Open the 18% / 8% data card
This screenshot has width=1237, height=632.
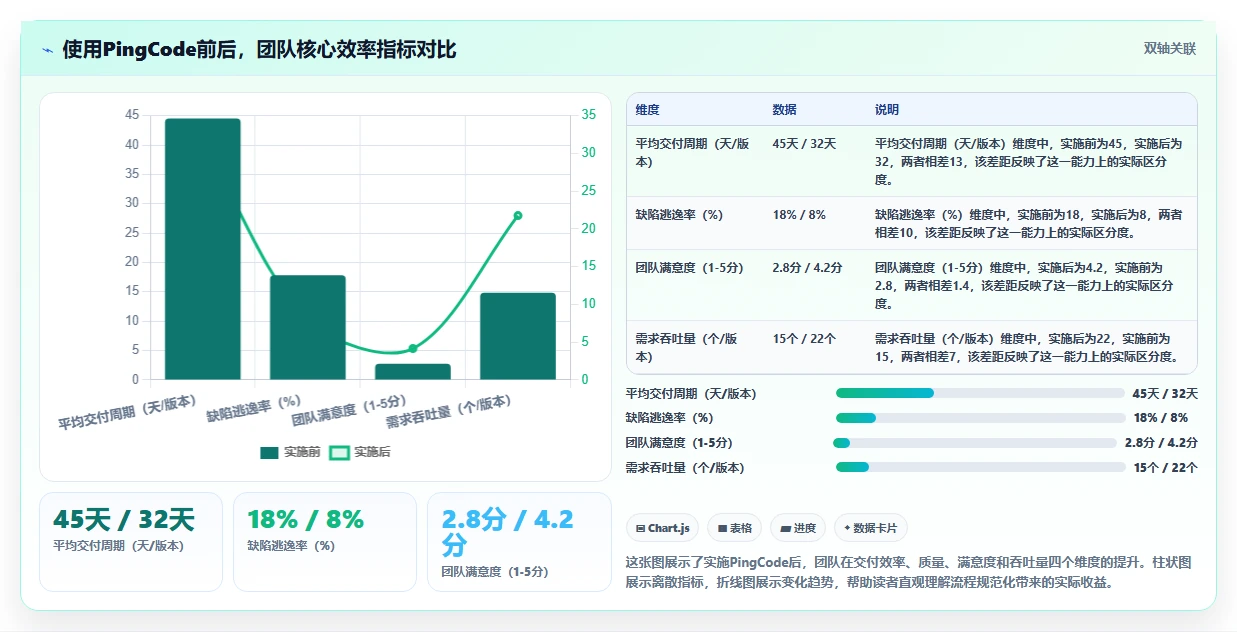point(325,542)
